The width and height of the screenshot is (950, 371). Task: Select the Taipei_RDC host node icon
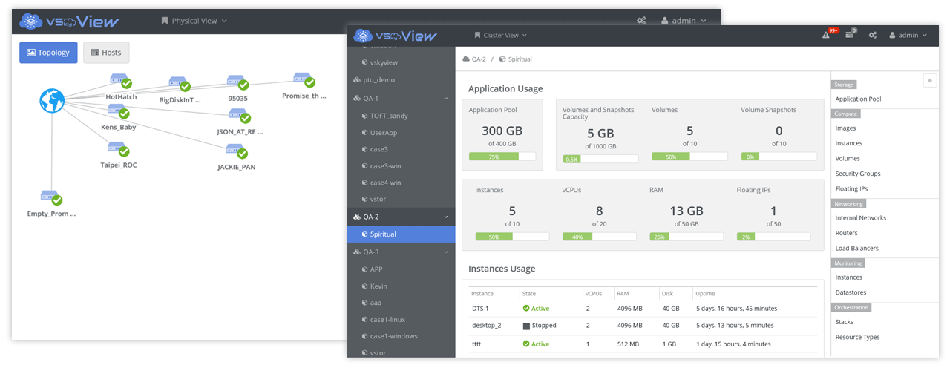[119, 149]
